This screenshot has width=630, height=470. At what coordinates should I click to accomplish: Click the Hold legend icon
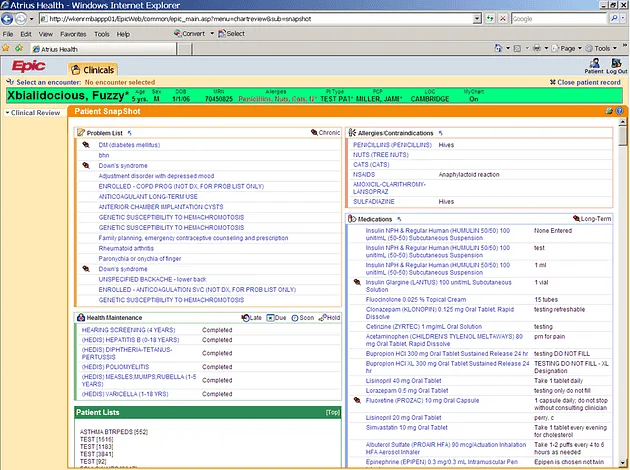coord(322,318)
